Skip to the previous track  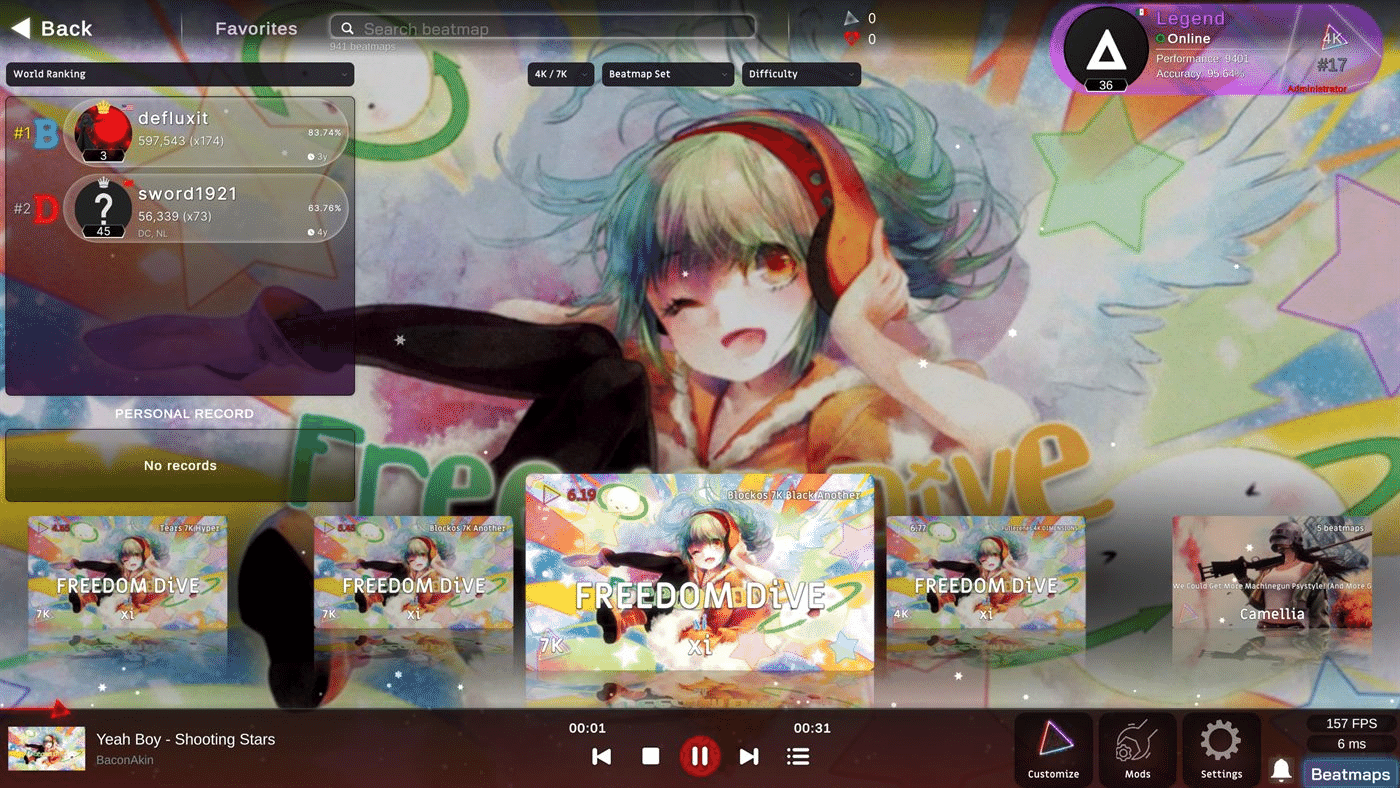point(602,757)
